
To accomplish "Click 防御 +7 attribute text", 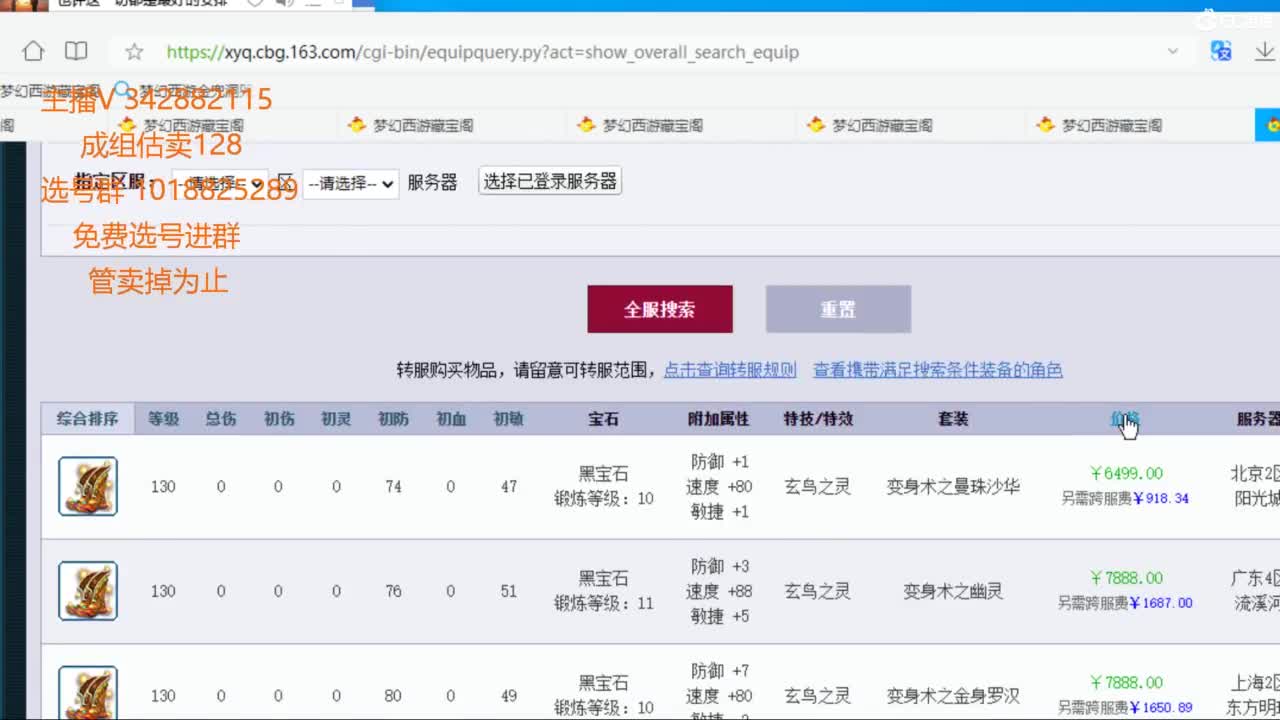I will coord(719,671).
